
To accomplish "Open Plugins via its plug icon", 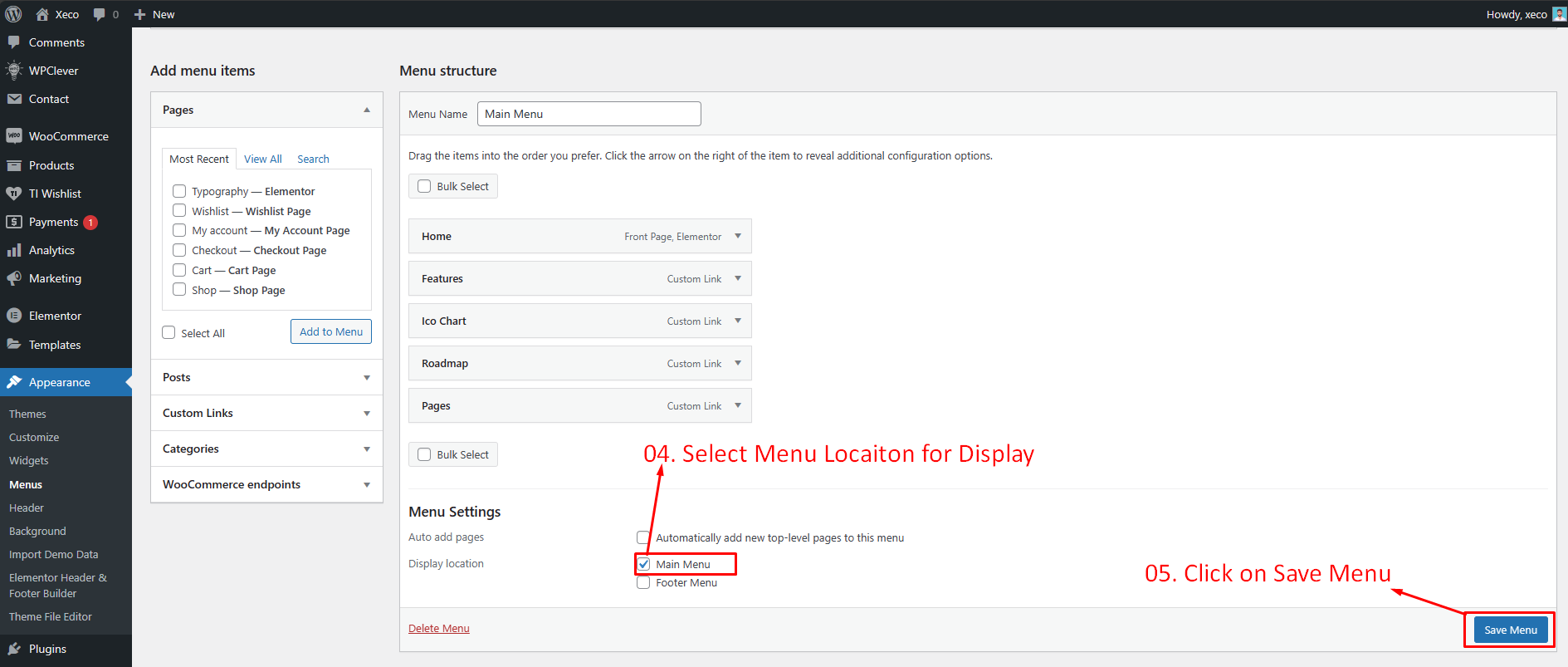I will (14, 649).
